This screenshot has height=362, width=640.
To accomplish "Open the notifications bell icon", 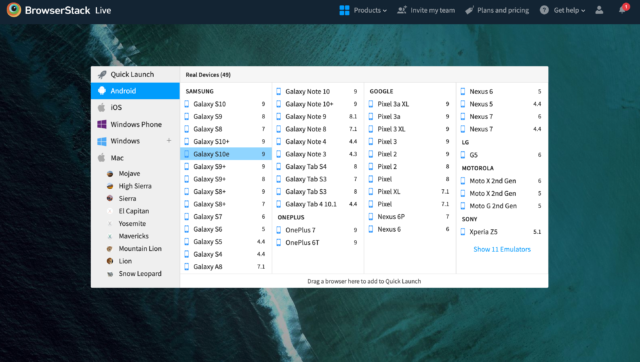I will [622, 9].
